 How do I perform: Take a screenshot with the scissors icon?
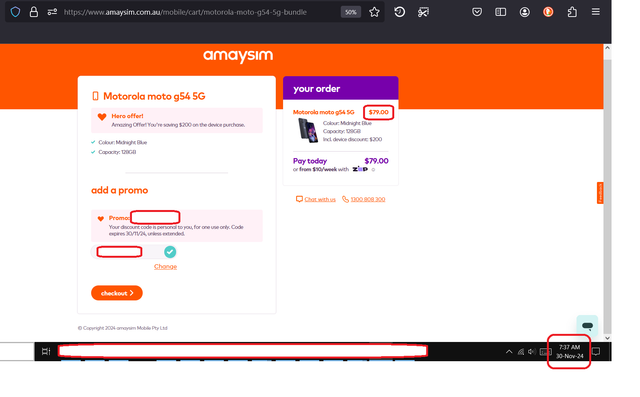tap(423, 12)
